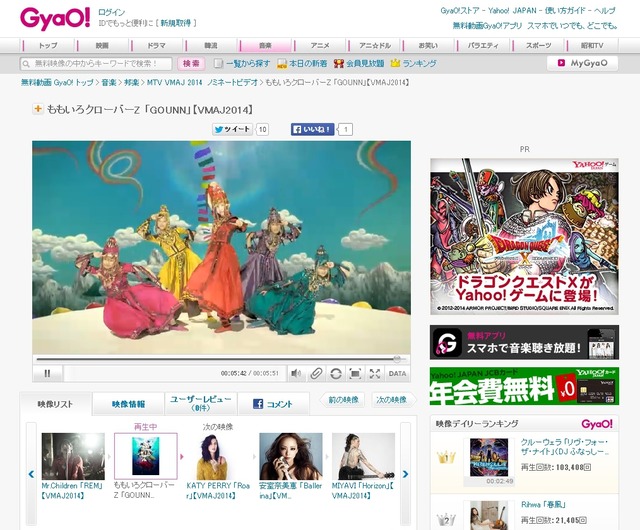
Task: Select アニメ in navigation bar
Action: [x=320, y=45]
